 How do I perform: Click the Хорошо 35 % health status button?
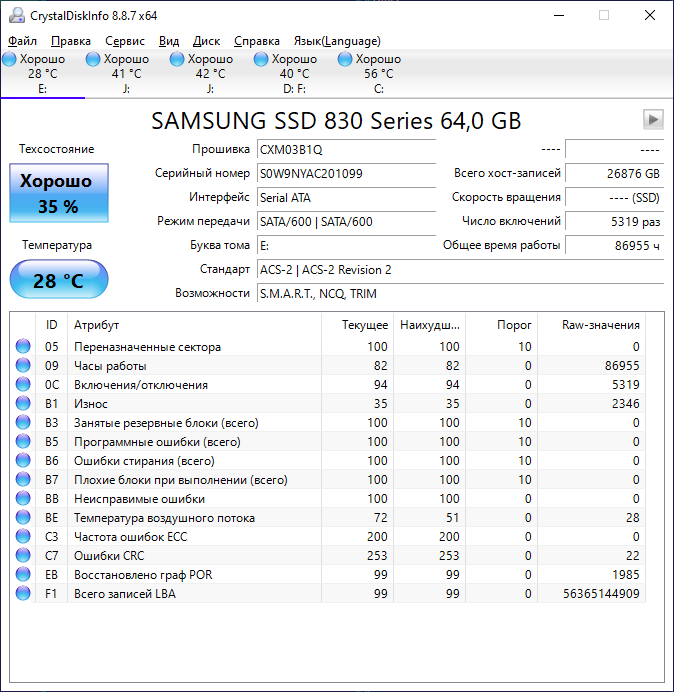click(59, 193)
